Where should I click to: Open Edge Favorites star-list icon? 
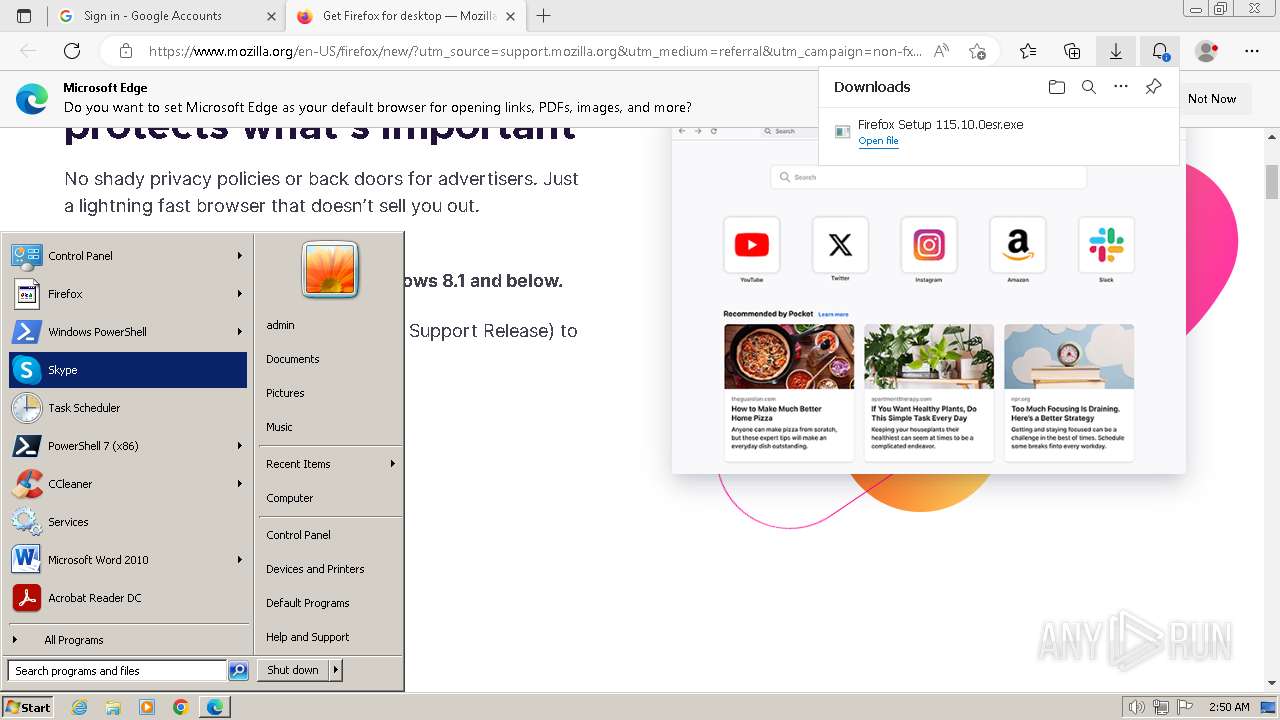coord(1028,51)
